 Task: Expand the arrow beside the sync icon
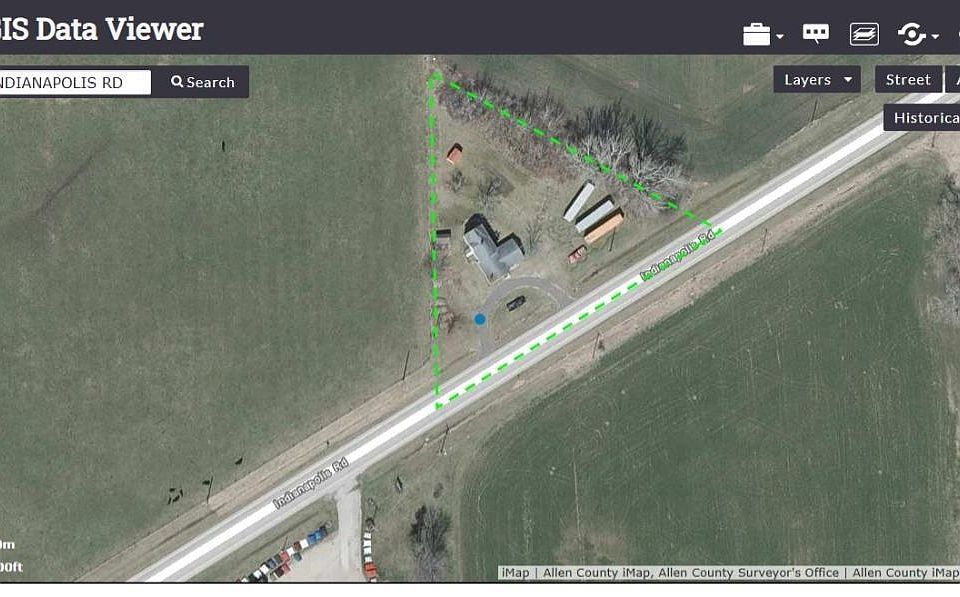tap(935, 37)
